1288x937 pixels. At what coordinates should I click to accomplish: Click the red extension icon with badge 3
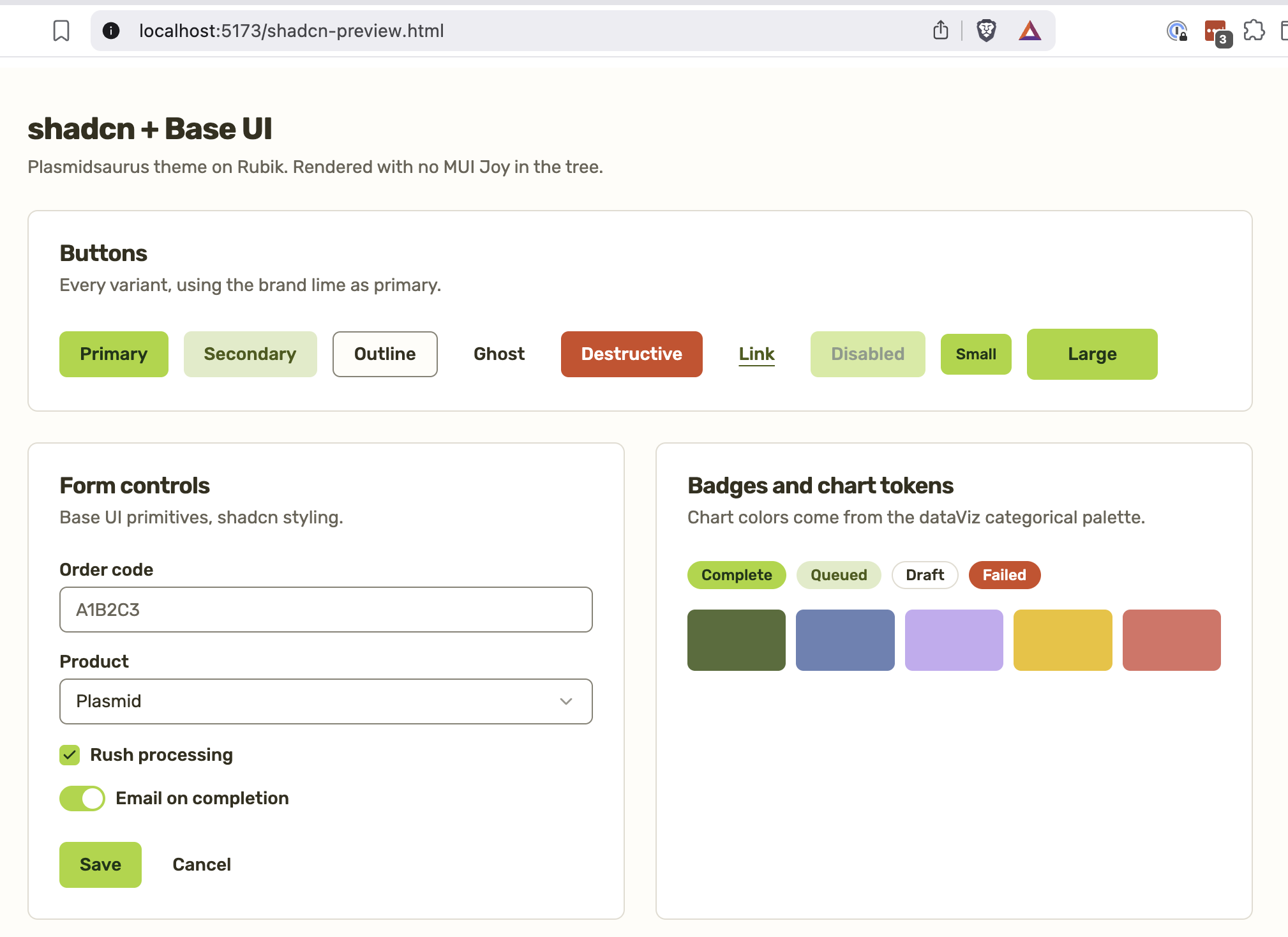pyautogui.click(x=1217, y=33)
